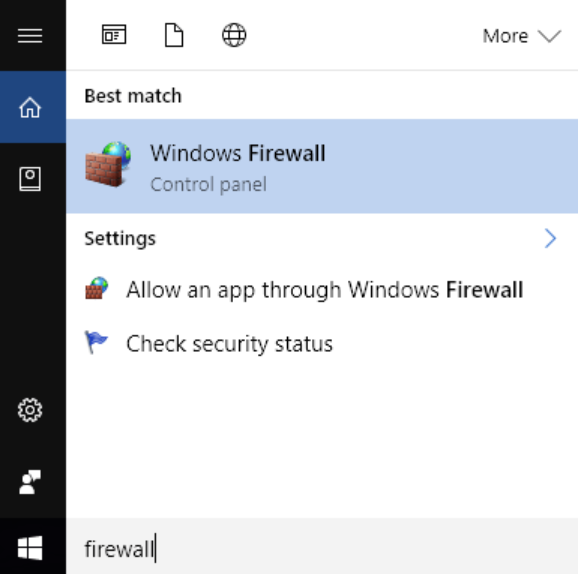Open the Notebook sidebar icon
This screenshot has height=574, width=578.
(30, 179)
